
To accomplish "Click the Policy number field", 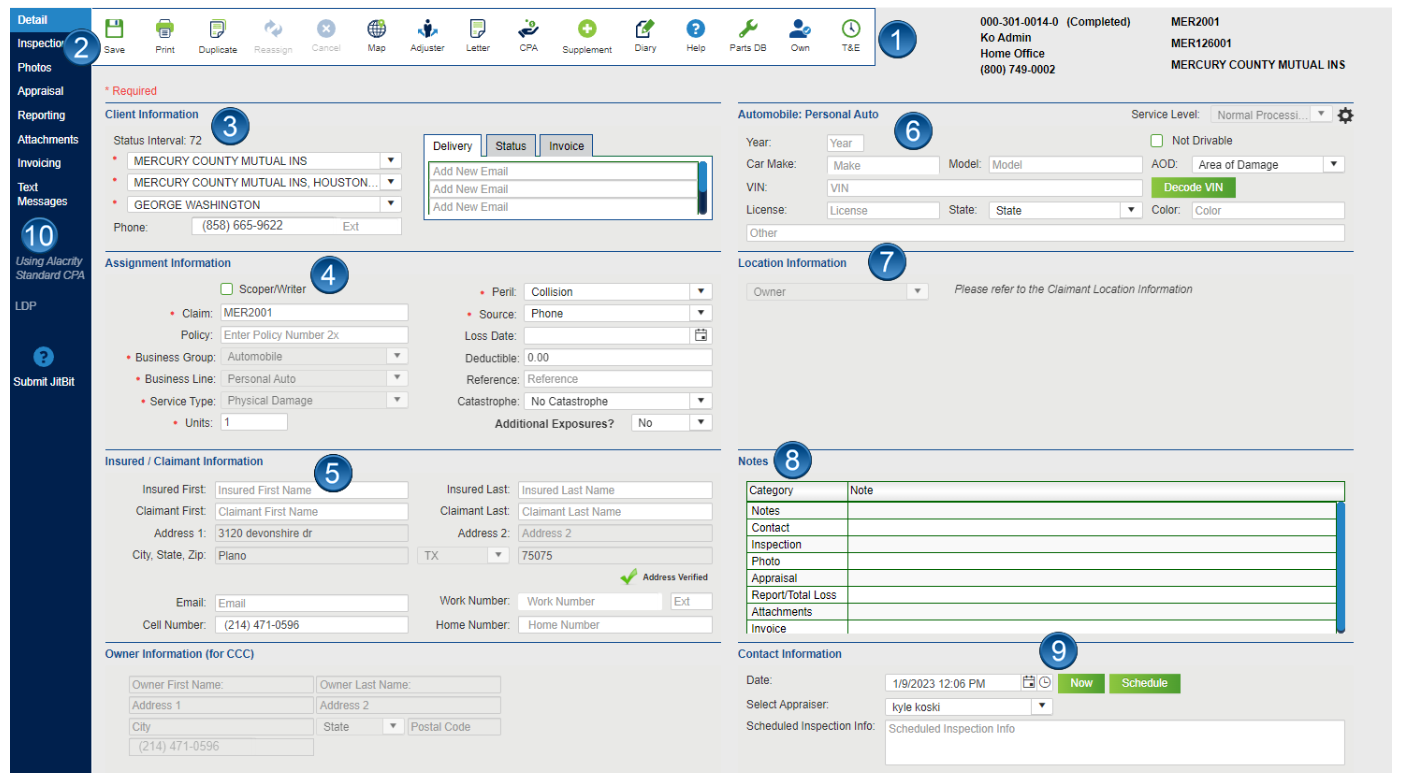I will 314,335.
